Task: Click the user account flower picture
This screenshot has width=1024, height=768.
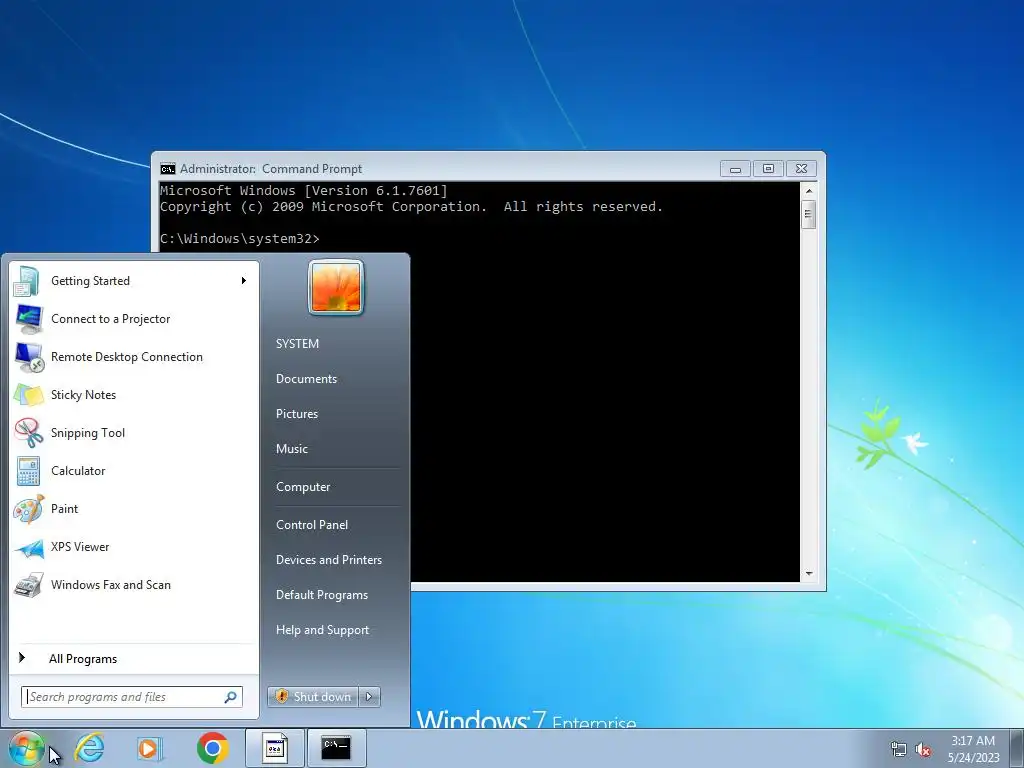Action: coord(336,287)
